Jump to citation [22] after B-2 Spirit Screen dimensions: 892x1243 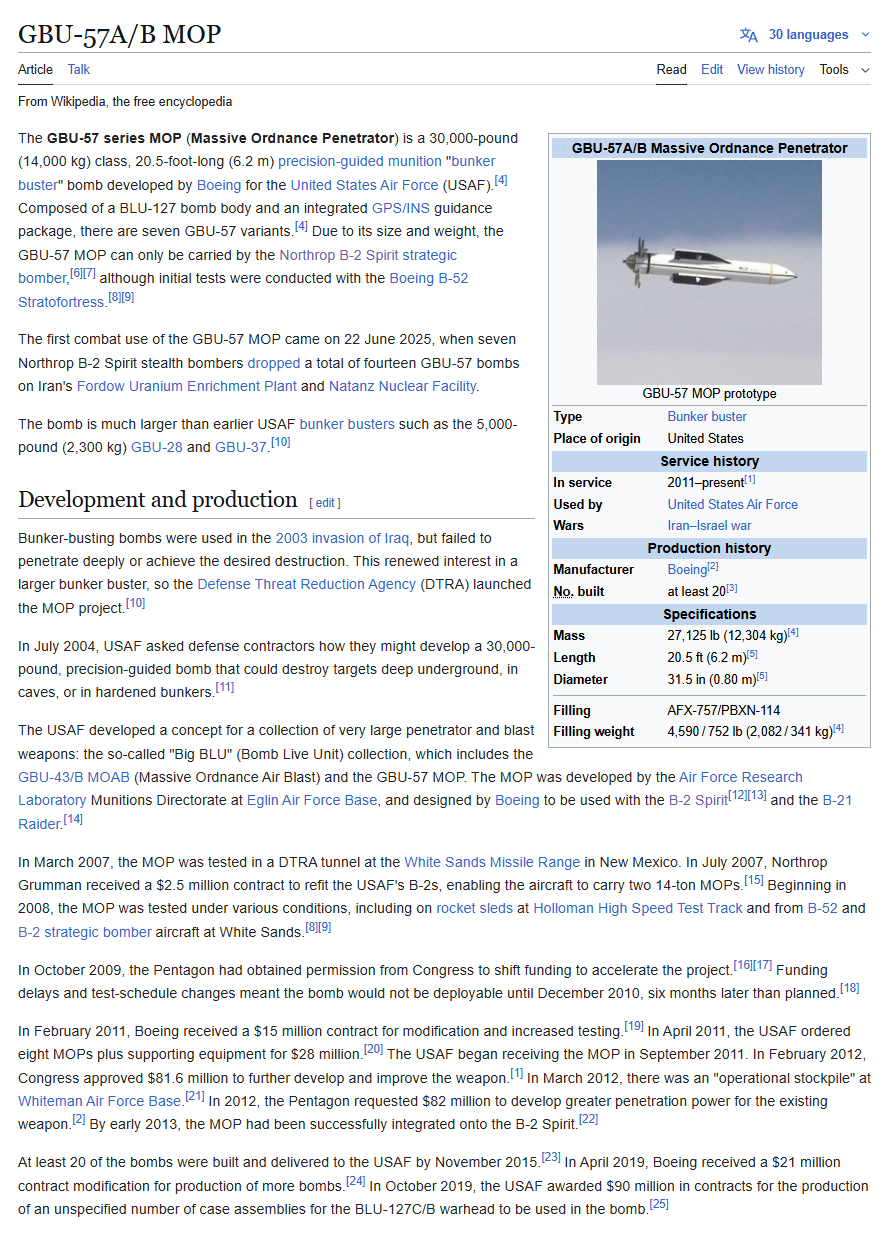(x=589, y=1119)
